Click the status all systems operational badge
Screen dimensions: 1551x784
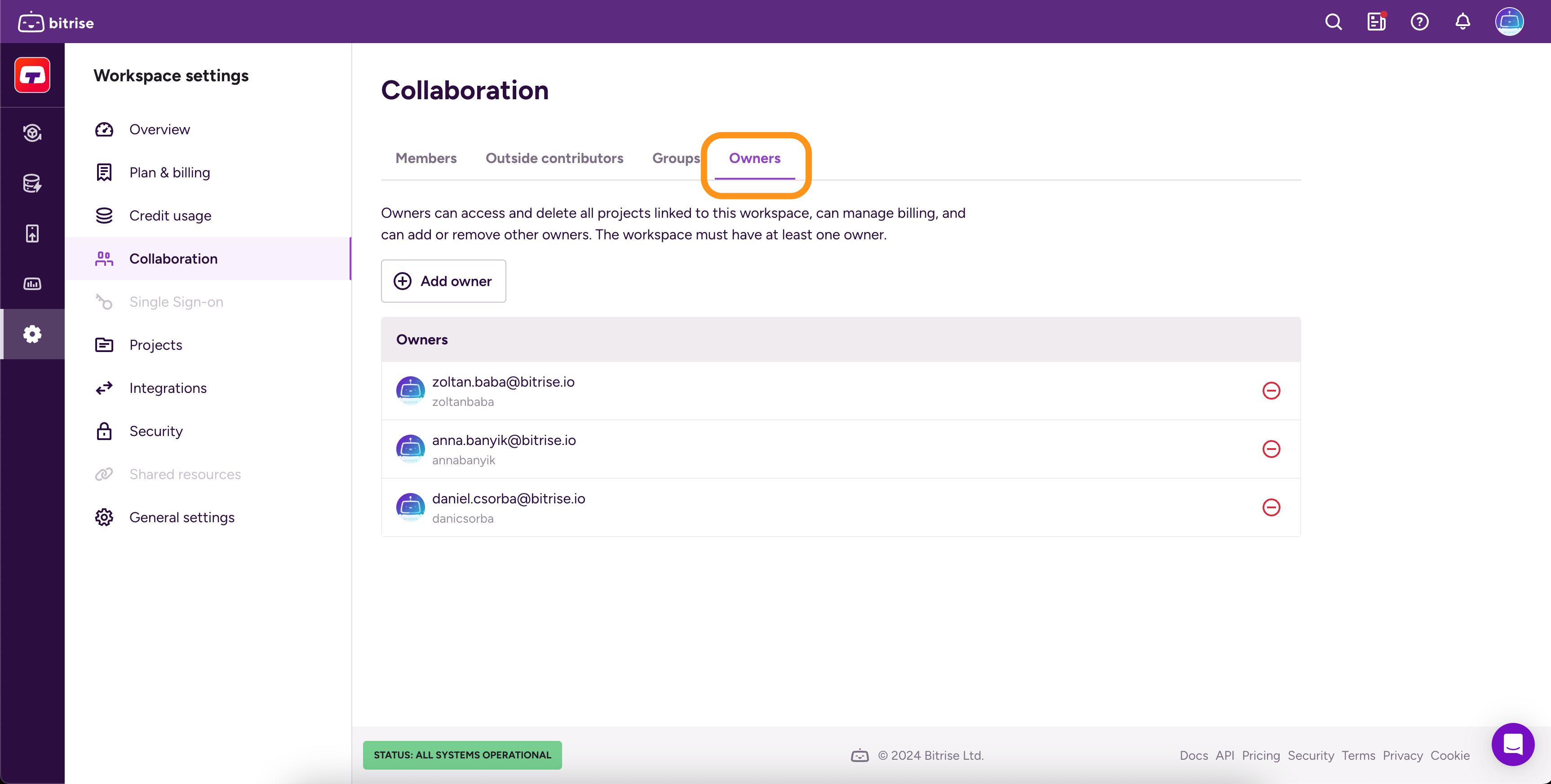click(462, 754)
